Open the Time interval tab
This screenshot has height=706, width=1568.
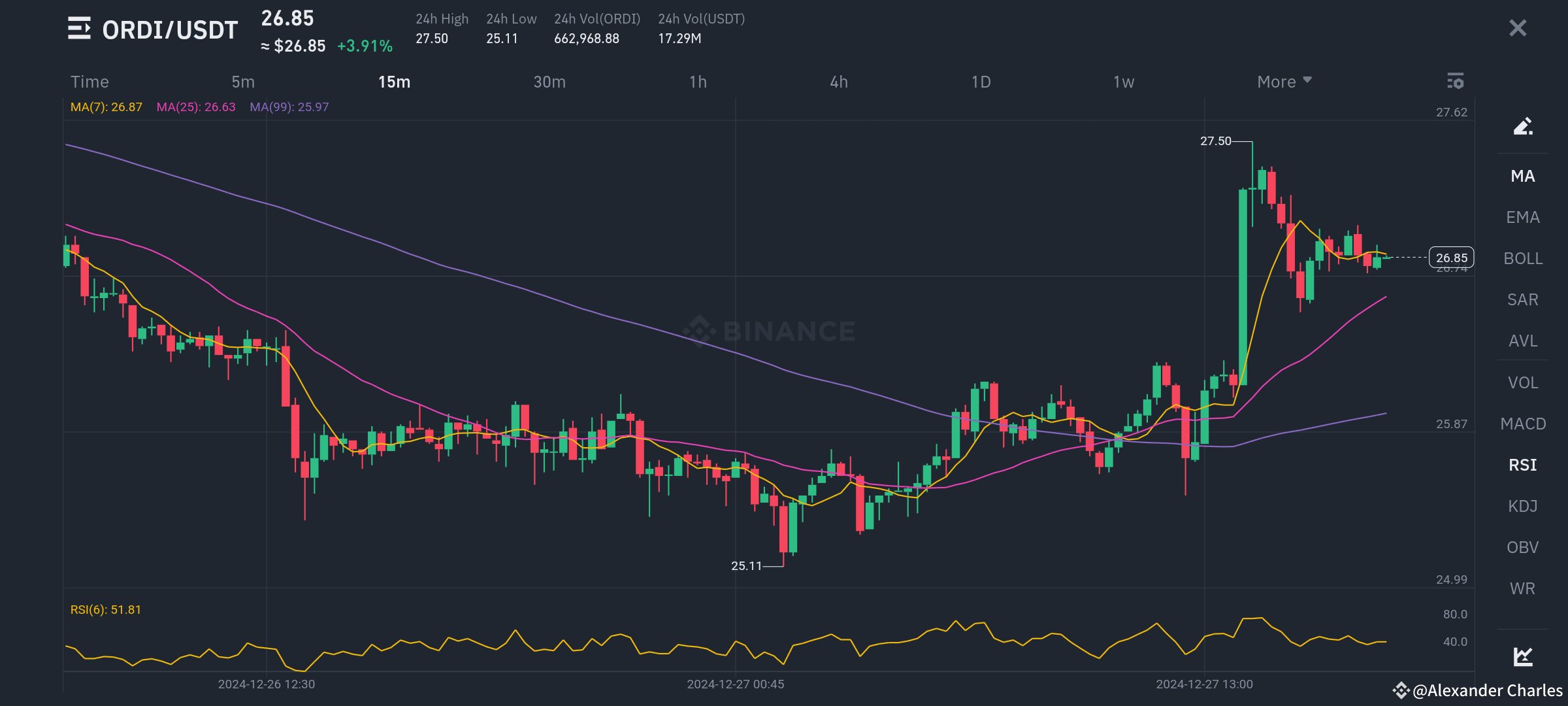pos(90,82)
